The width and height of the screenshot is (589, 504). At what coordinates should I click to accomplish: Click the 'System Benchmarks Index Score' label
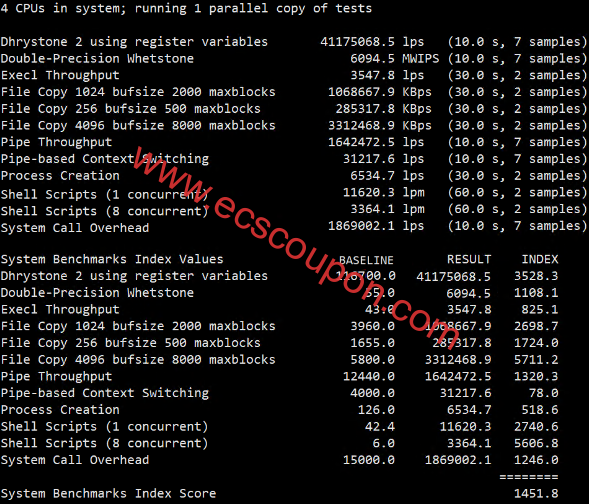pyautogui.click(x=108, y=493)
